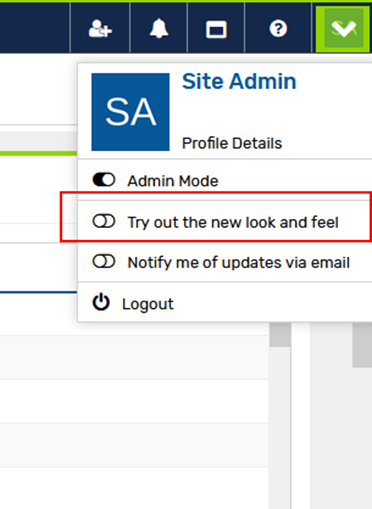Collapse the user menu using green chevron

343,29
